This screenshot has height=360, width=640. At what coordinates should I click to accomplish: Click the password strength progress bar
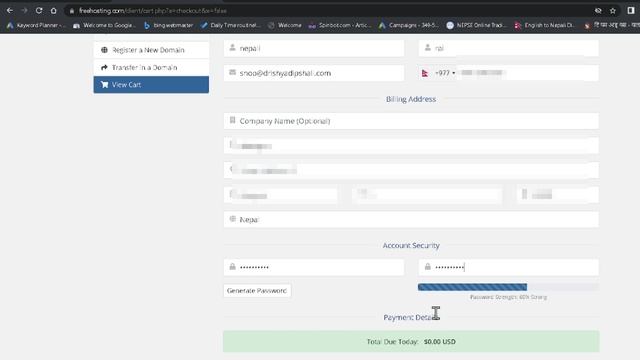(x=508, y=287)
